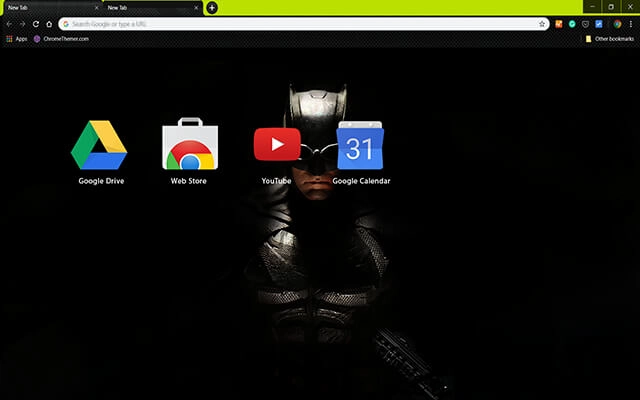Click the Google Drive label text
This screenshot has width=640, height=400.
(101, 181)
